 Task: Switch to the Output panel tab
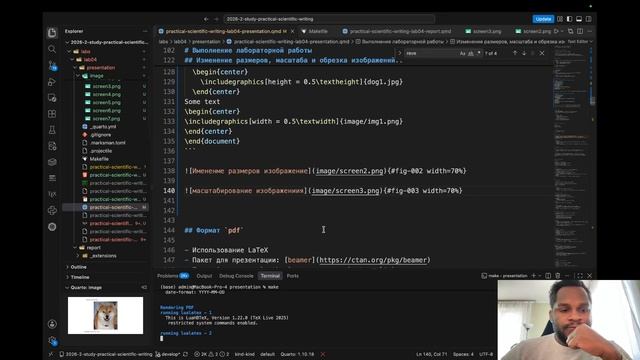pos(204,276)
